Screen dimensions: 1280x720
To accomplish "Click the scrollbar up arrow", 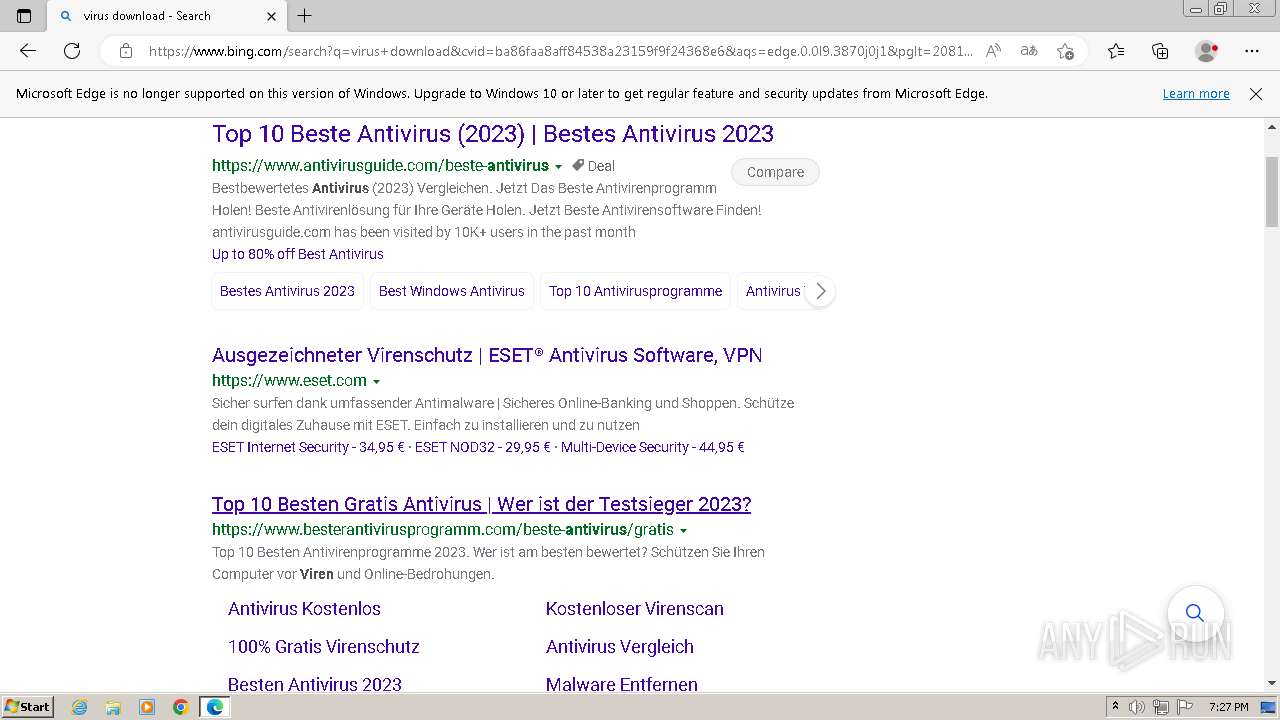I will [1272, 127].
